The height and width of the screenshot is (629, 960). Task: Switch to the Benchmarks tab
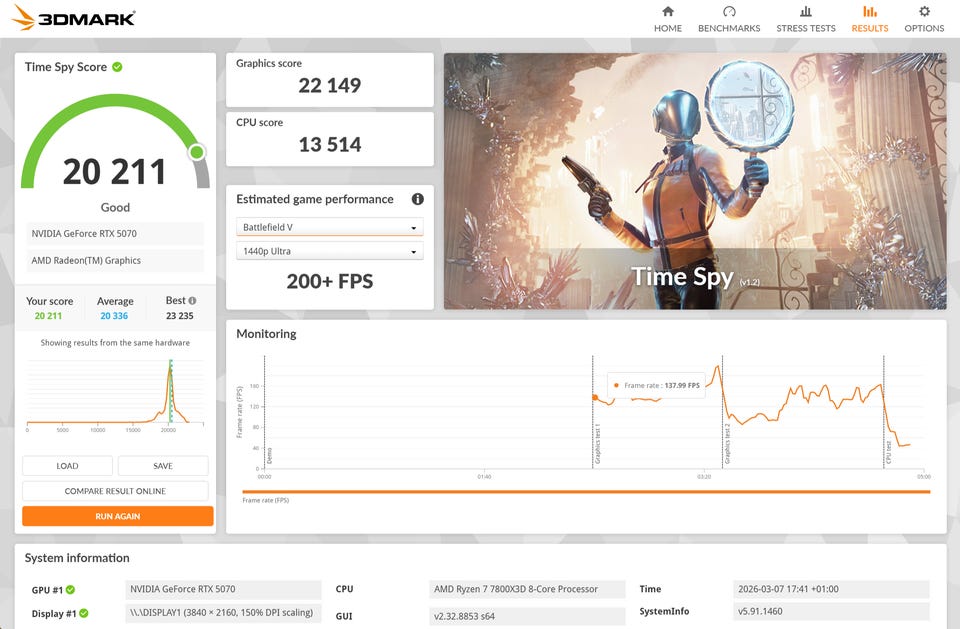pos(729,19)
